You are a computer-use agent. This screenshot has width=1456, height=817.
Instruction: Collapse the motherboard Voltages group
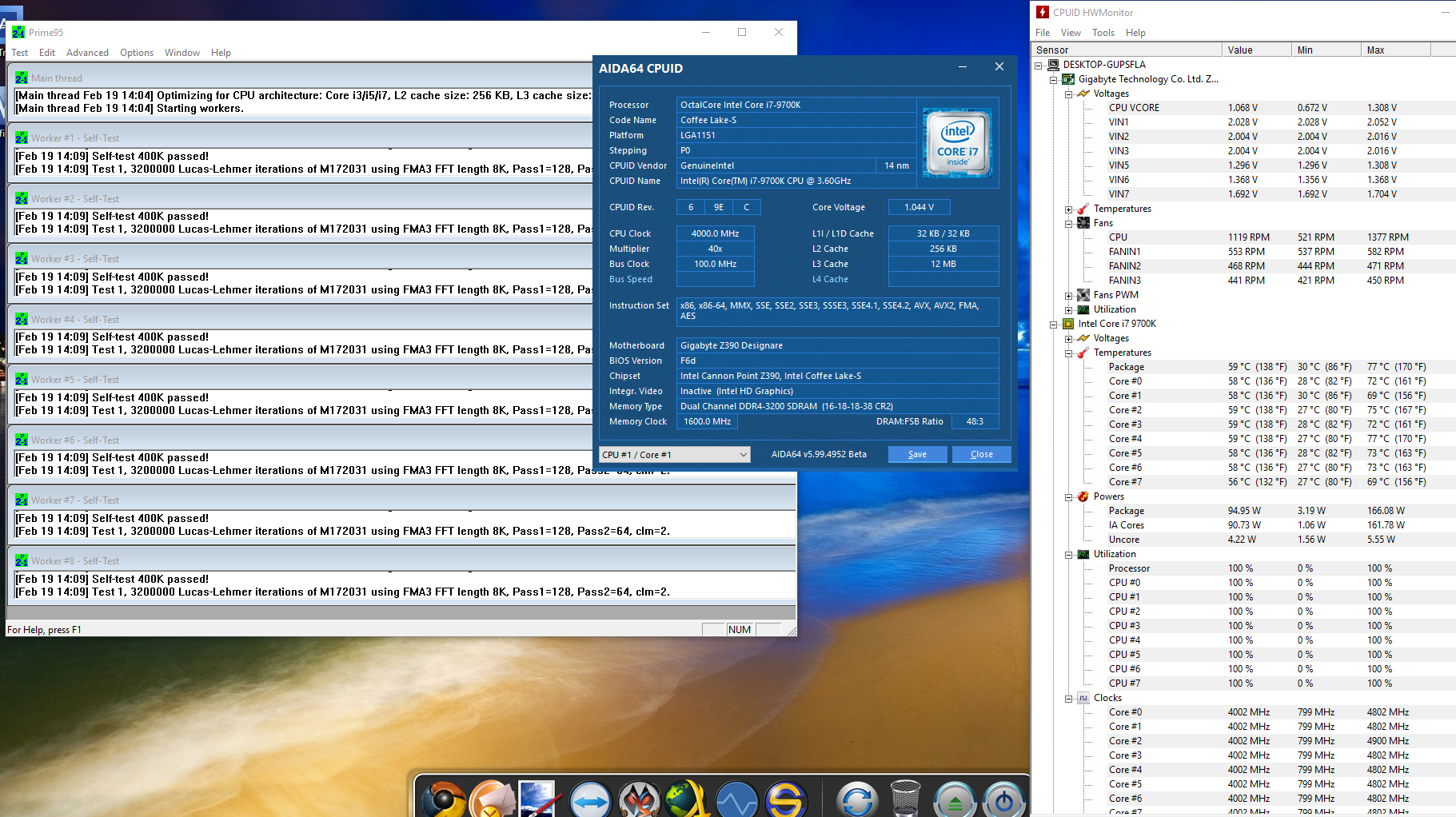1069,94
